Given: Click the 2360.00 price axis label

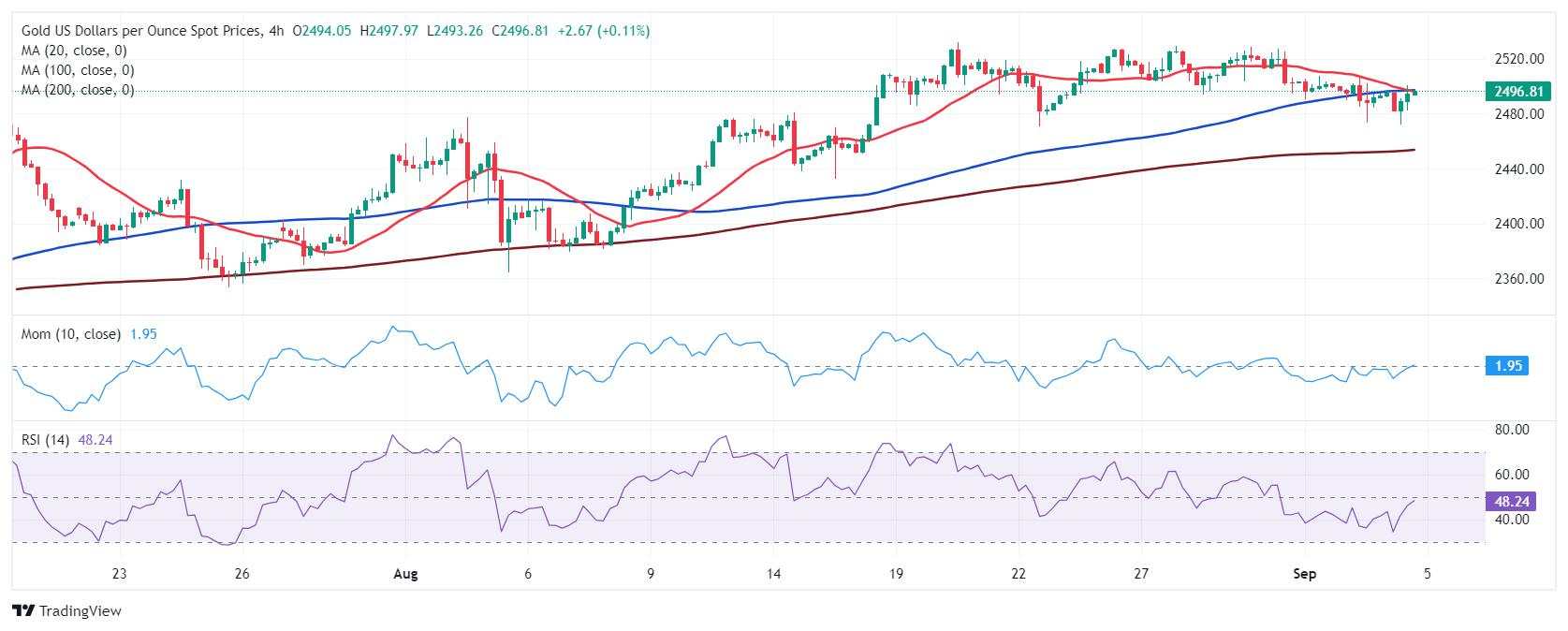Looking at the screenshot, I should click(1519, 279).
